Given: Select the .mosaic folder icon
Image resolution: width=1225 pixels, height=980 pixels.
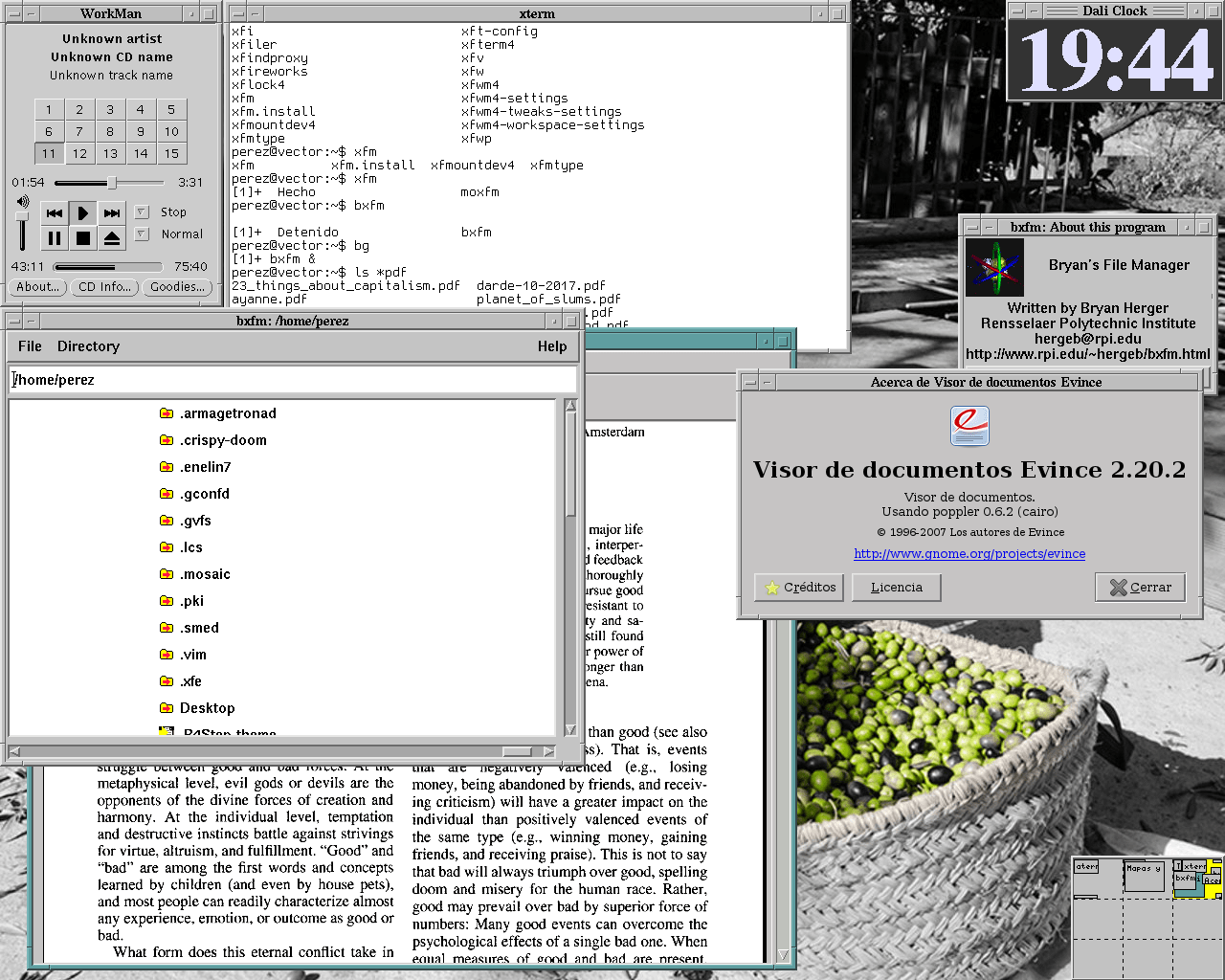Looking at the screenshot, I should pos(167,574).
